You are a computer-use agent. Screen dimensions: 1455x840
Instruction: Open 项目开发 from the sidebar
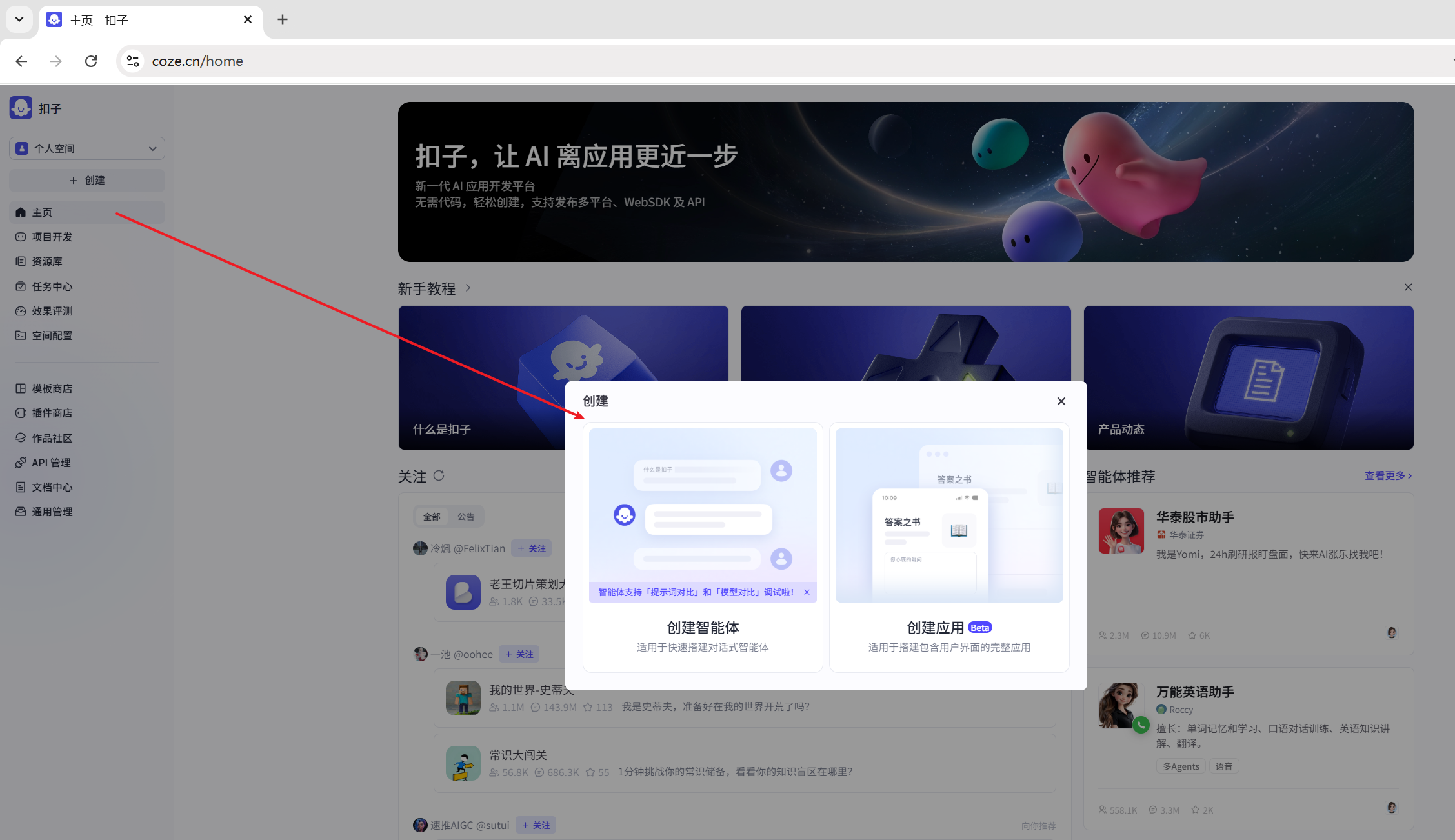coord(52,237)
